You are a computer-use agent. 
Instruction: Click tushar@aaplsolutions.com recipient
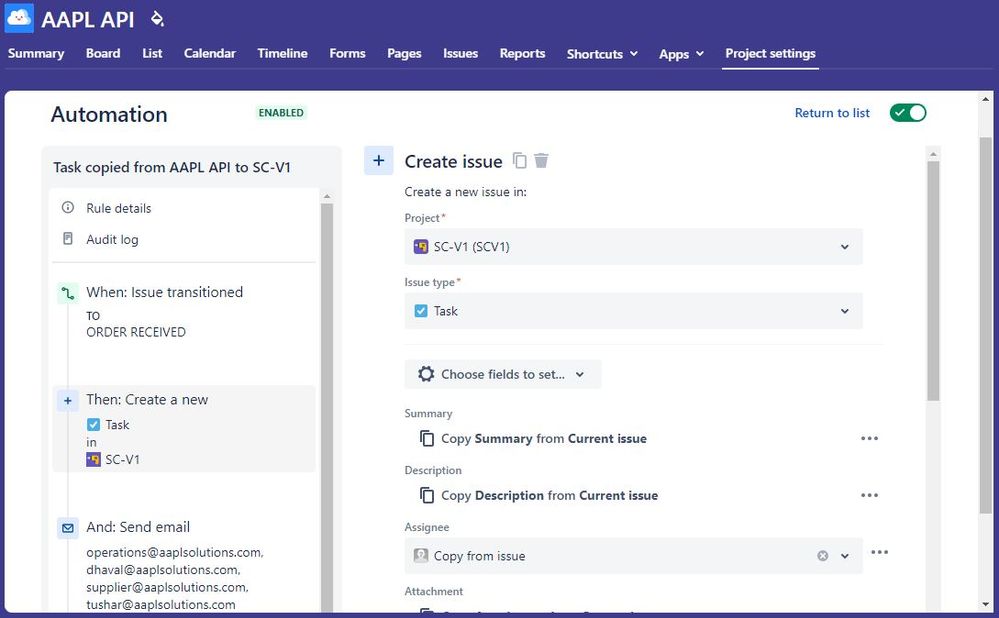click(x=161, y=605)
